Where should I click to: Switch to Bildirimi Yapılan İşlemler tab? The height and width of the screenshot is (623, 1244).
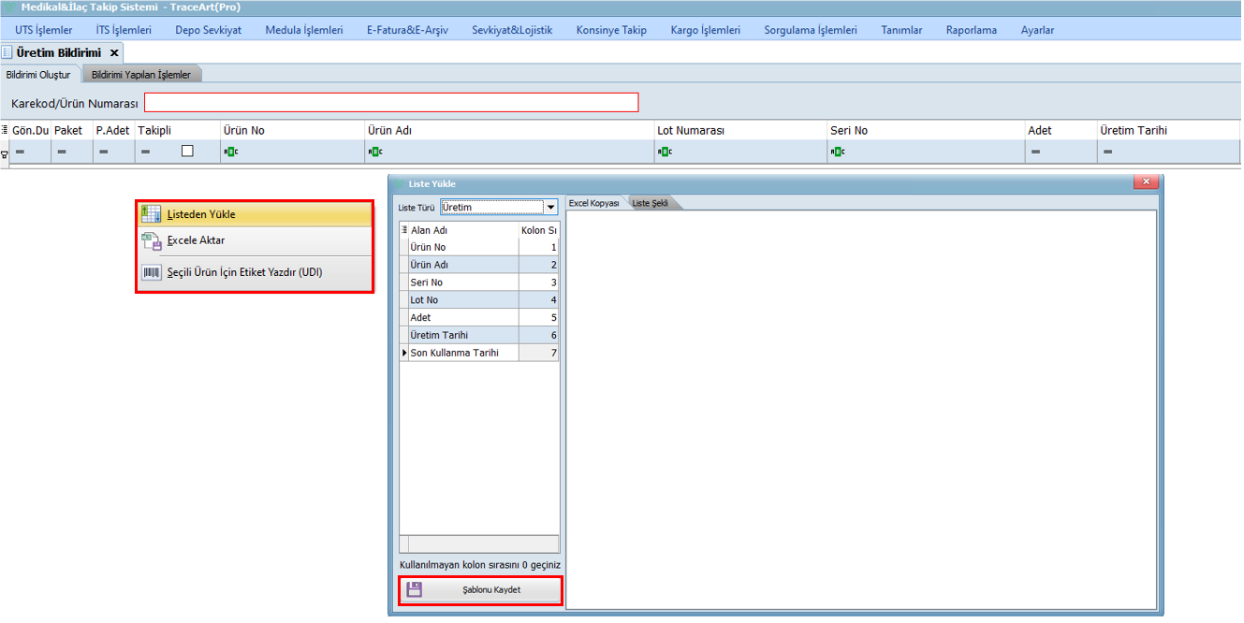(141, 75)
